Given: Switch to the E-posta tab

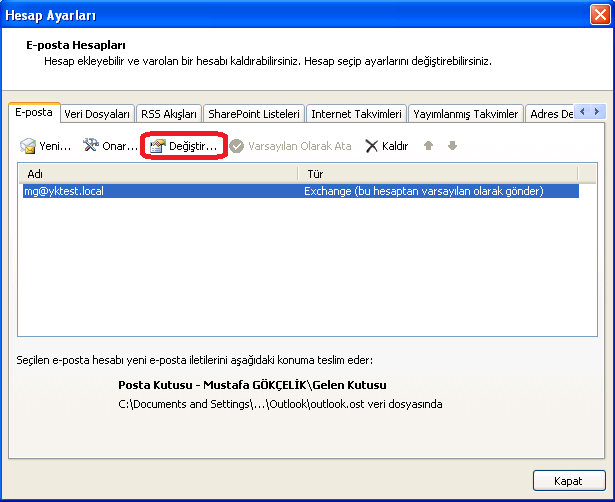Looking at the screenshot, I should click(34, 112).
